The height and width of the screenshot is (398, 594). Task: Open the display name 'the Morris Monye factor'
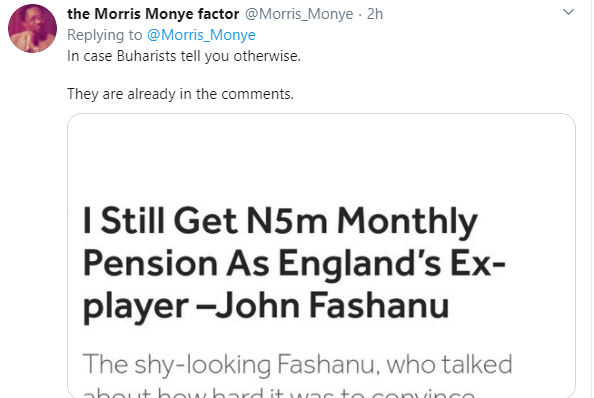click(x=153, y=14)
